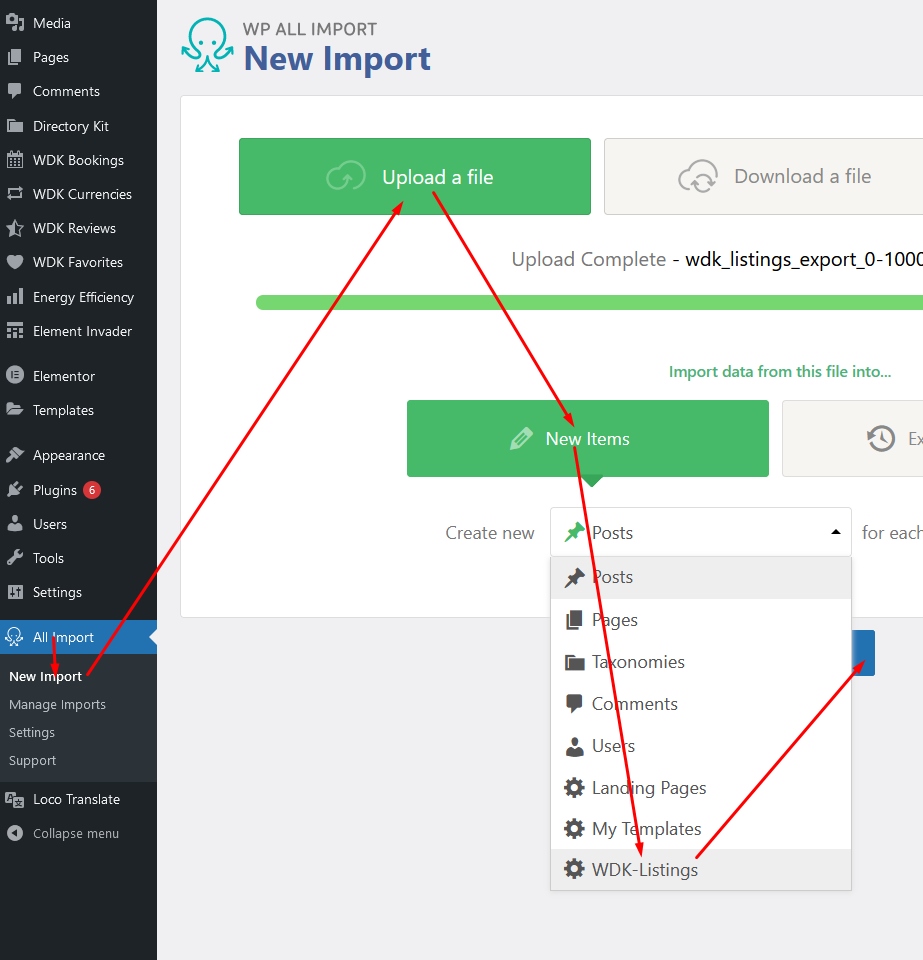Click the upload progress bar
This screenshot has height=960, width=923.
(589, 302)
